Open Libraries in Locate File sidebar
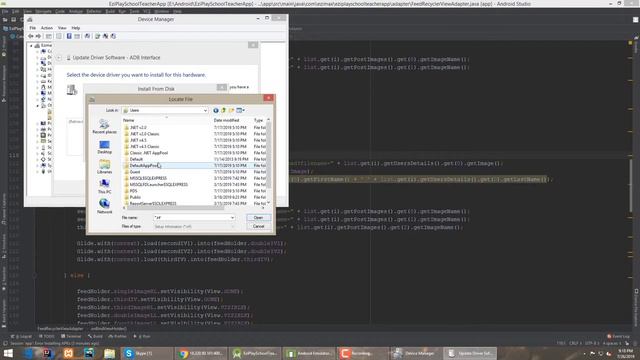Viewport: 640px width, 360px height. [x=104, y=167]
